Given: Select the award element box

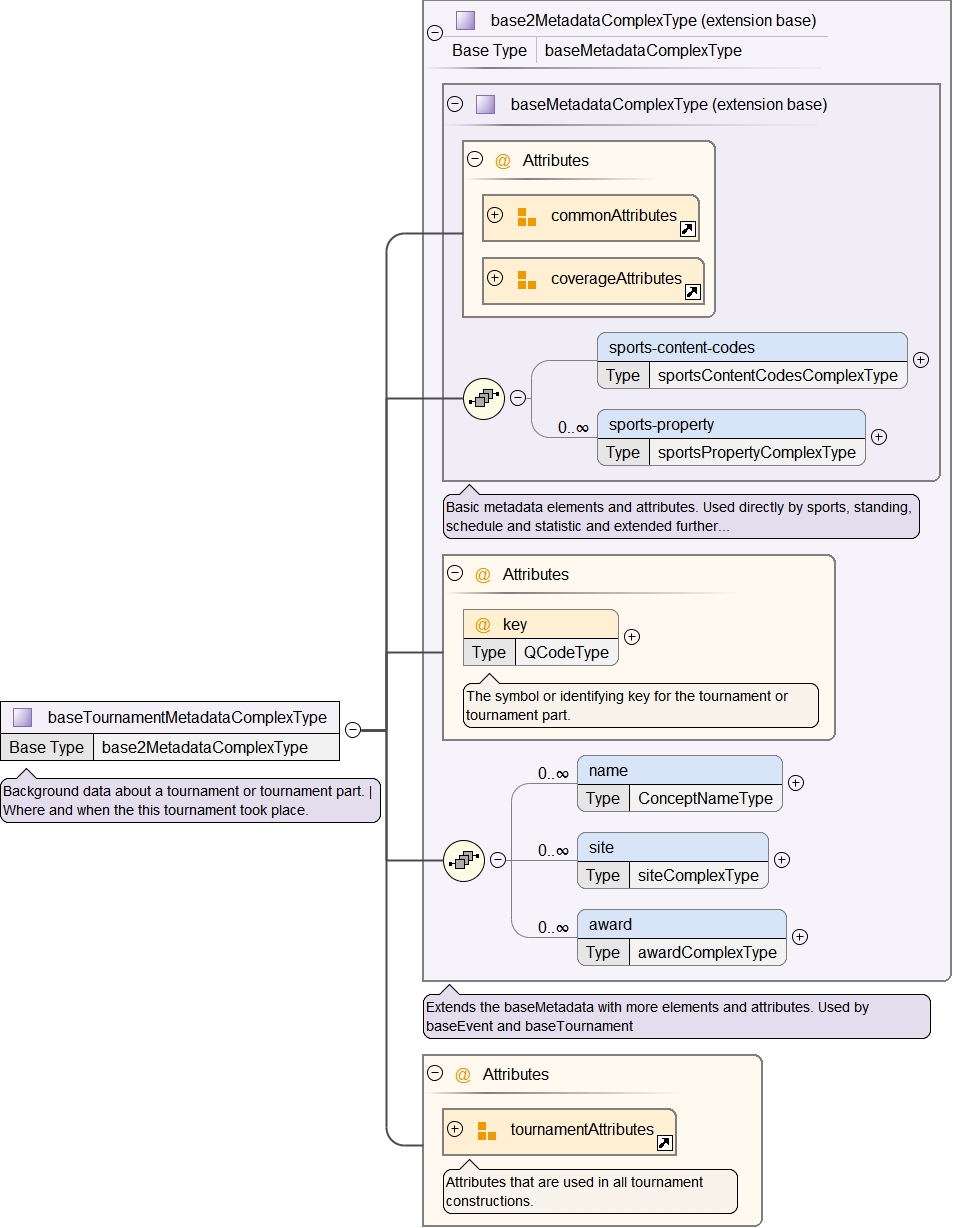Looking at the screenshot, I should point(680,925).
